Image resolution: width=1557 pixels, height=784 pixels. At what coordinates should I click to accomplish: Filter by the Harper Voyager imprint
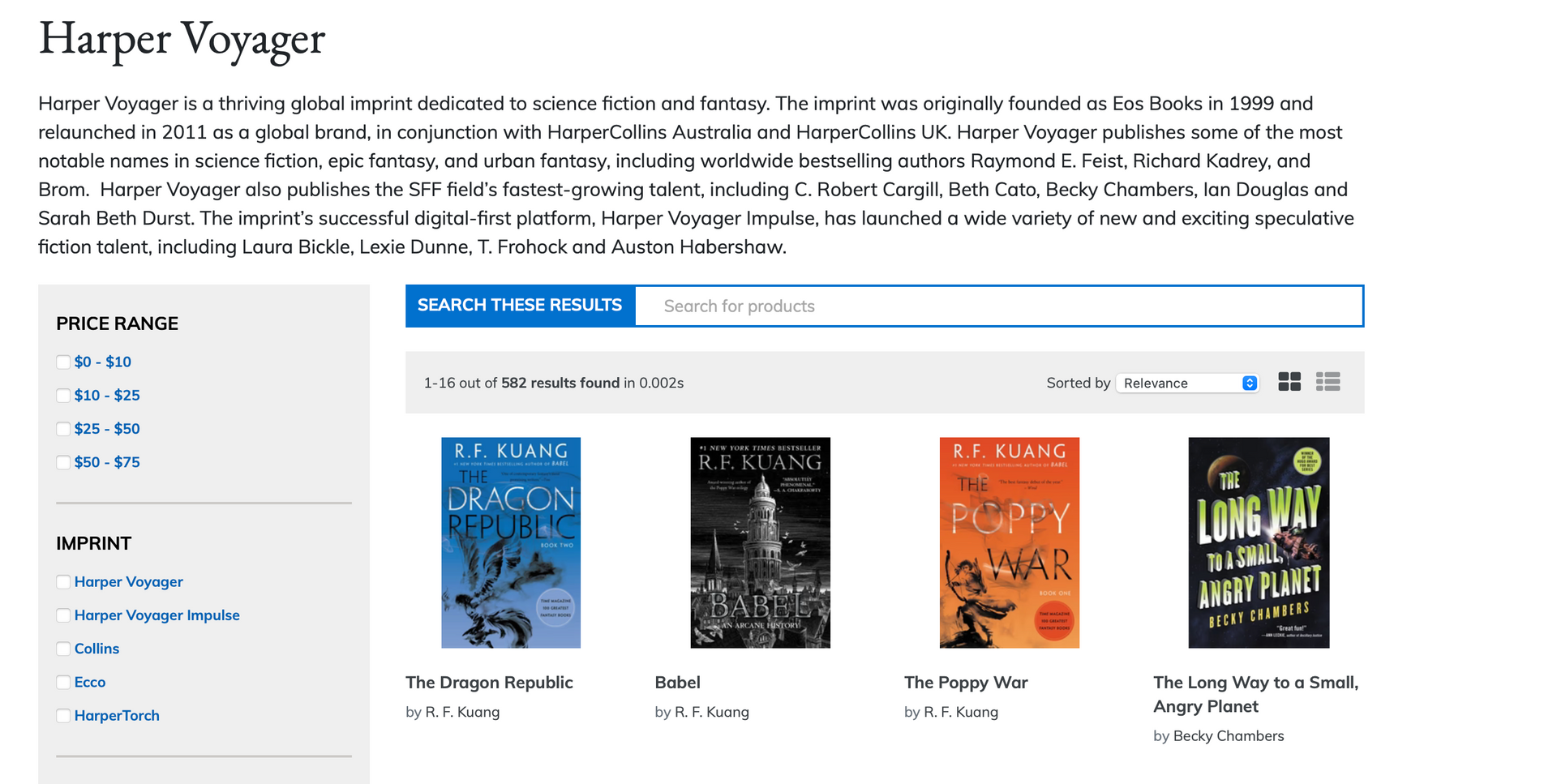(63, 581)
